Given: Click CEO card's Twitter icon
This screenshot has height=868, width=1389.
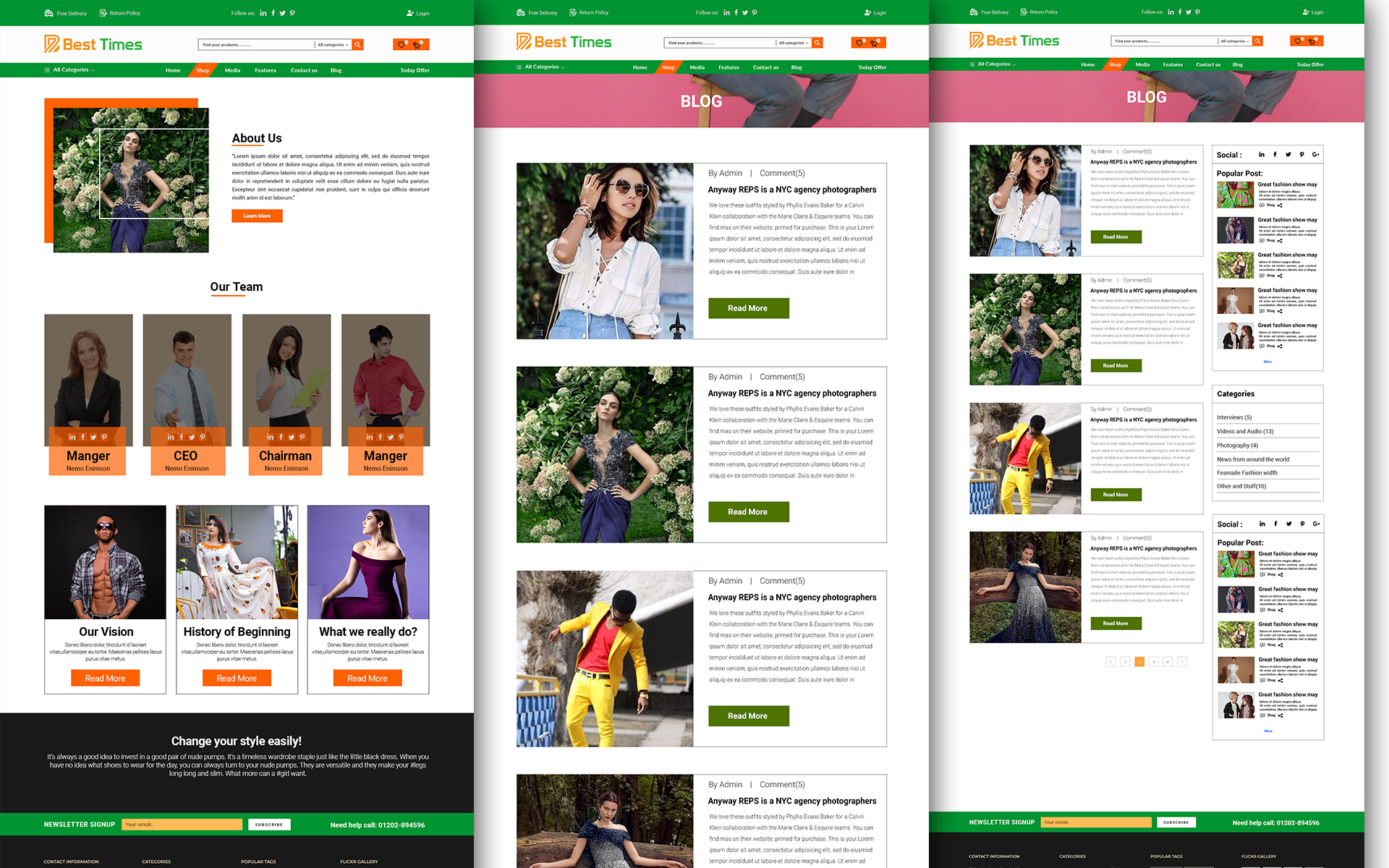Looking at the screenshot, I should (192, 437).
